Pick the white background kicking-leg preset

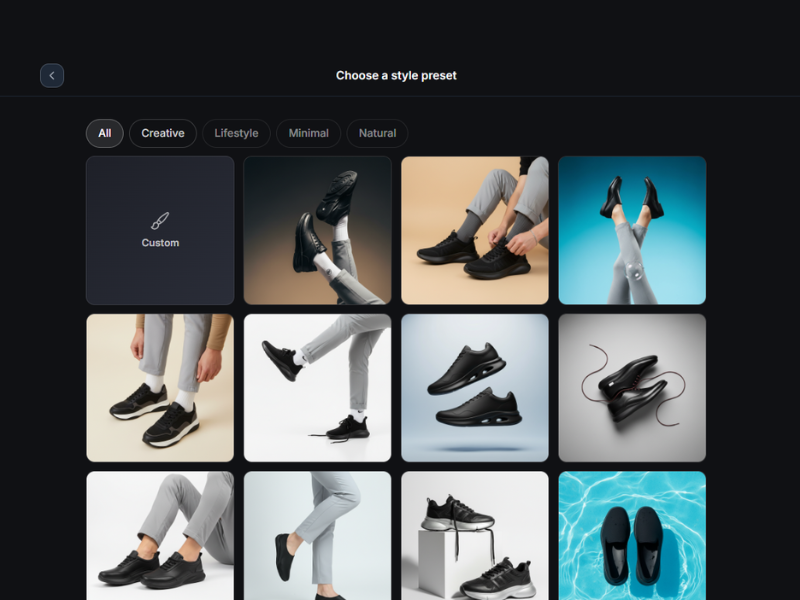[x=317, y=388]
